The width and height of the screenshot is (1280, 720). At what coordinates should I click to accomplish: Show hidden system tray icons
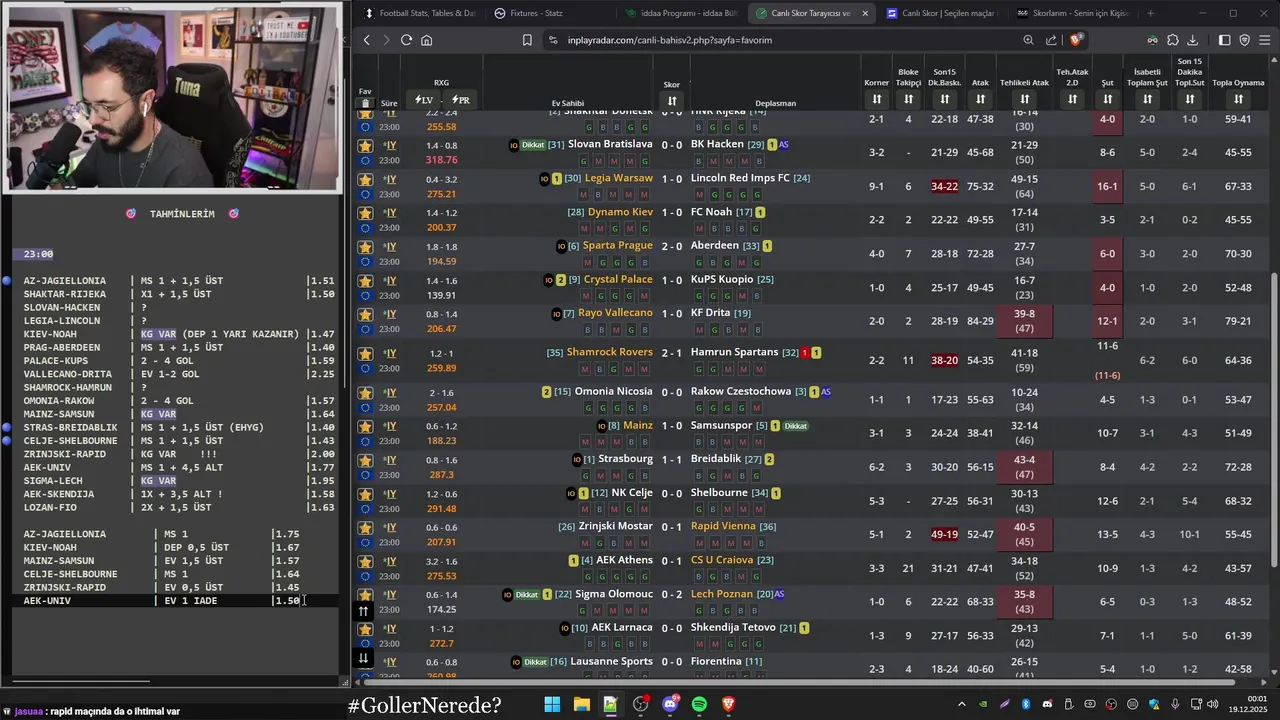coord(962,704)
